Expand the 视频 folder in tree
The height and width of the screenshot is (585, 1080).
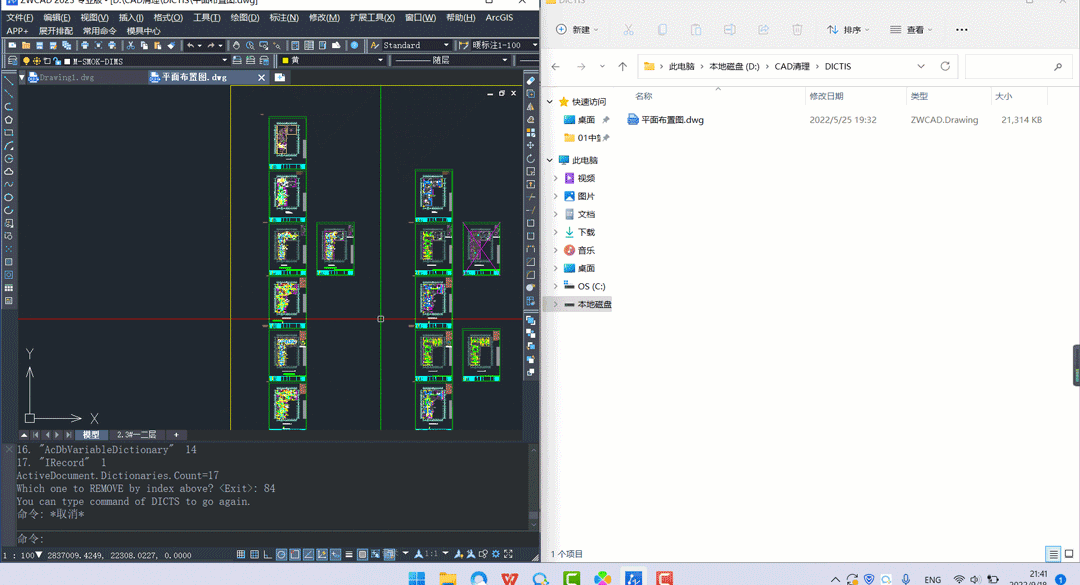pyautogui.click(x=556, y=178)
